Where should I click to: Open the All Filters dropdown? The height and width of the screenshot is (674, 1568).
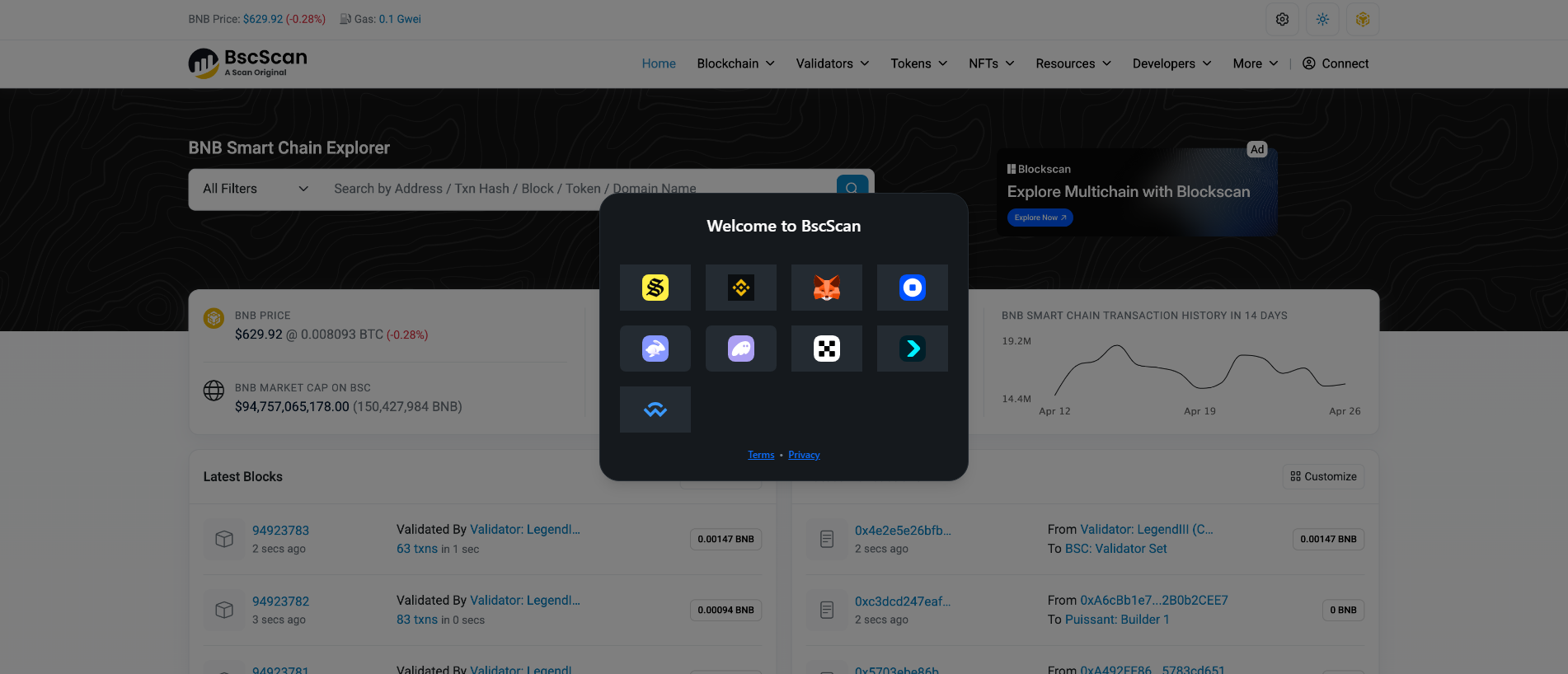[x=256, y=189]
